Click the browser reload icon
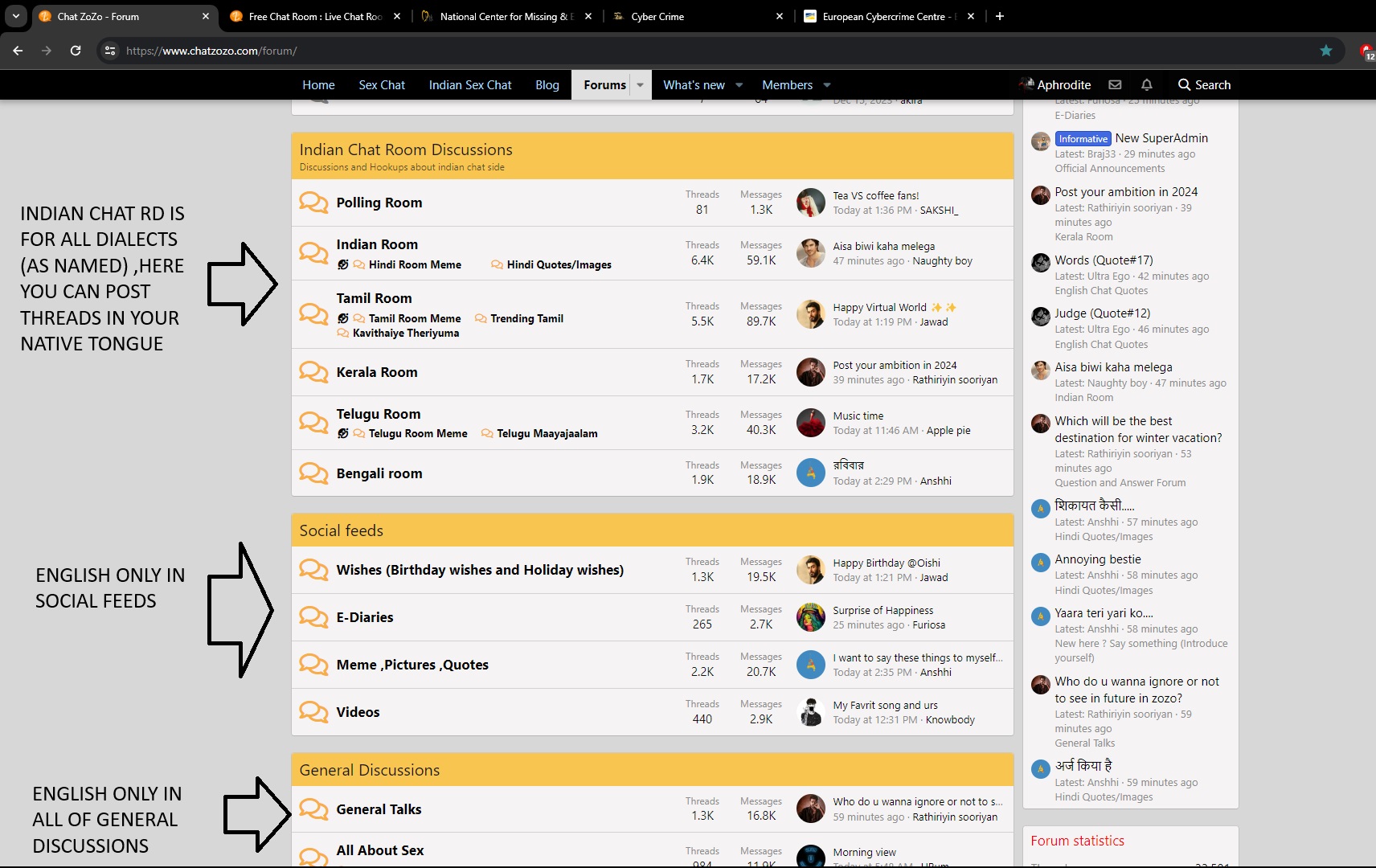This screenshot has width=1376, height=868. point(76,51)
